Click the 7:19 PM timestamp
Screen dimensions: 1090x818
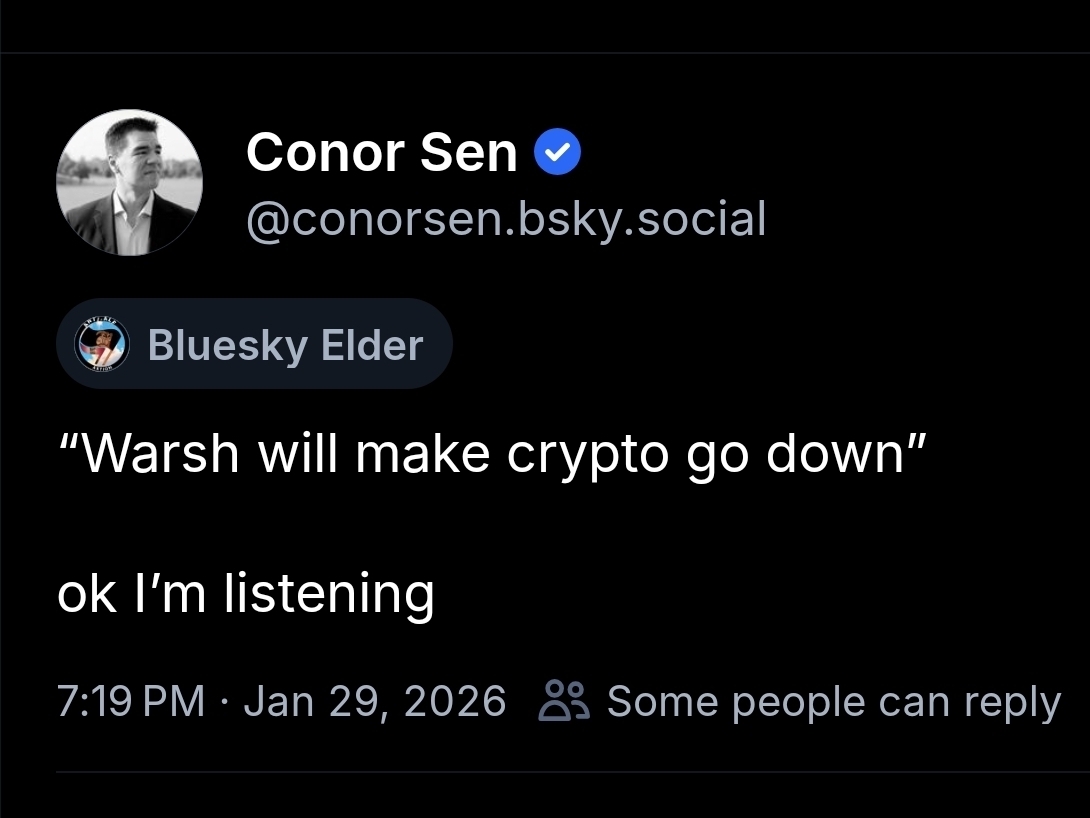[x=131, y=701]
